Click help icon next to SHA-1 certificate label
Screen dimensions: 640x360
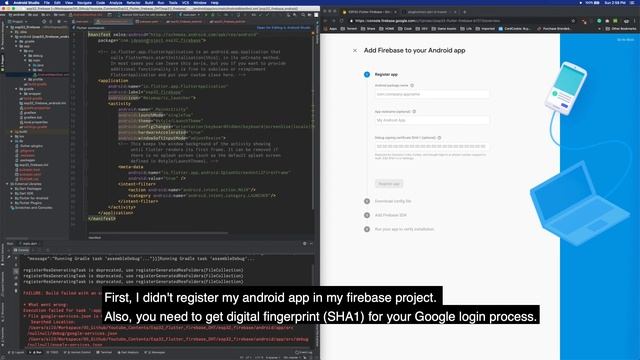click(440, 138)
